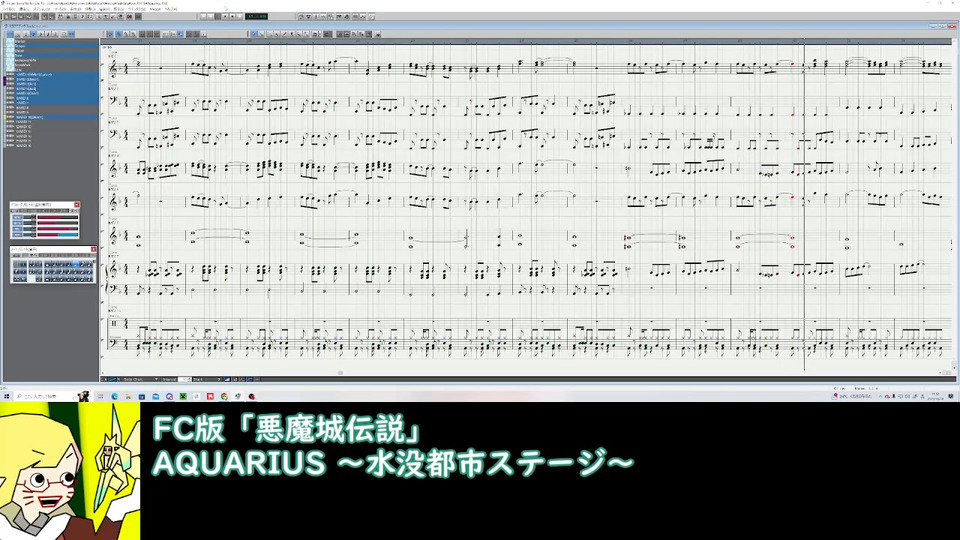Select the magnifier zoom tool in the score toolbar
This screenshot has width=960, height=540.
click(299, 34)
